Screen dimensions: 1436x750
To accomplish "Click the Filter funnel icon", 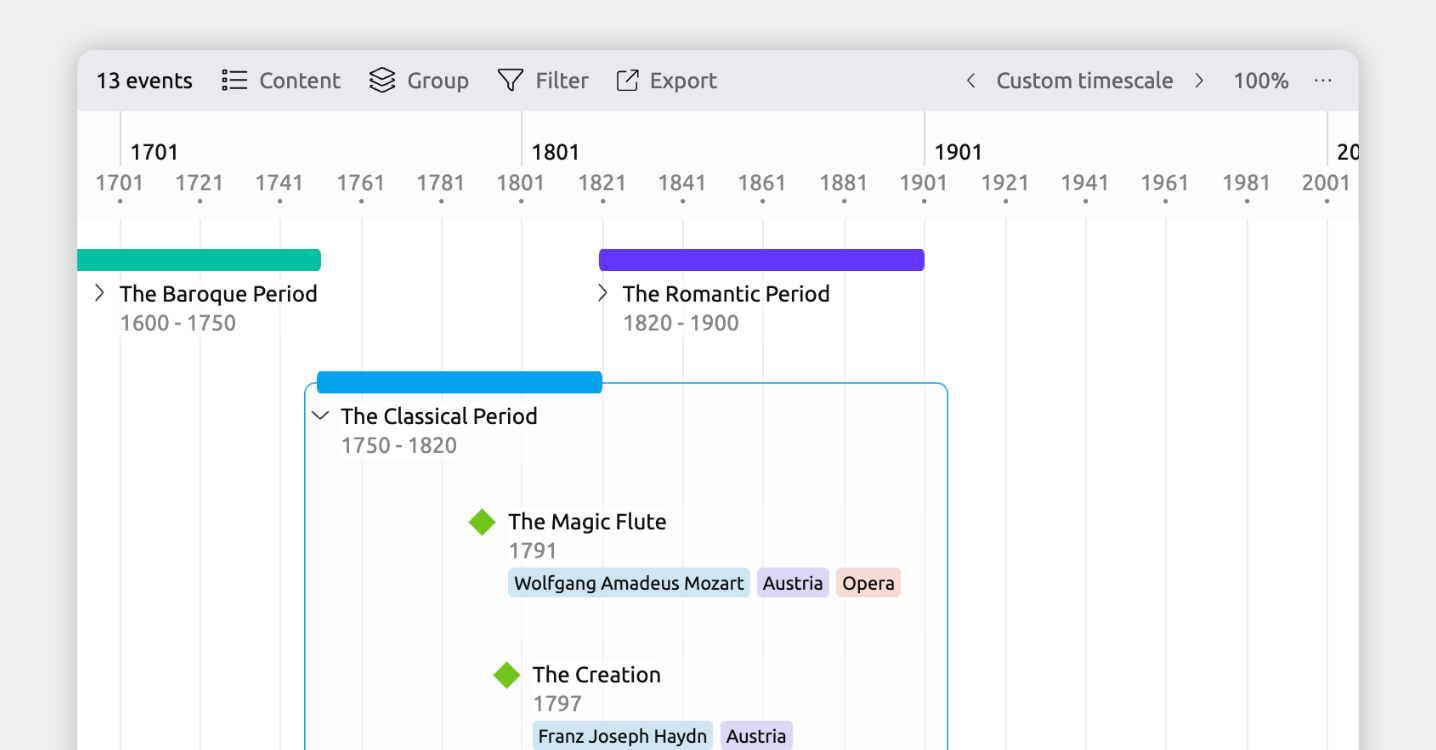I will [x=510, y=81].
